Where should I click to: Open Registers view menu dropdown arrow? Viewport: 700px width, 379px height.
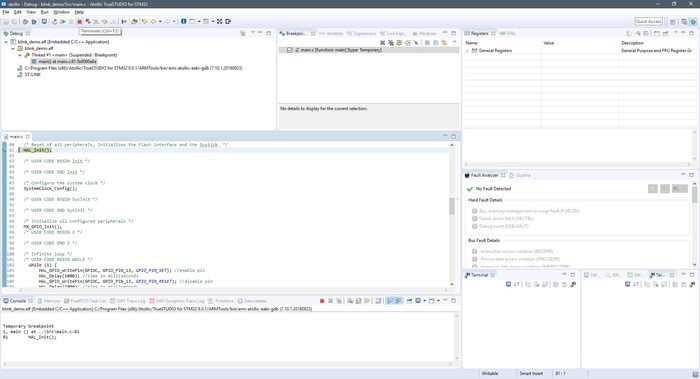click(675, 33)
